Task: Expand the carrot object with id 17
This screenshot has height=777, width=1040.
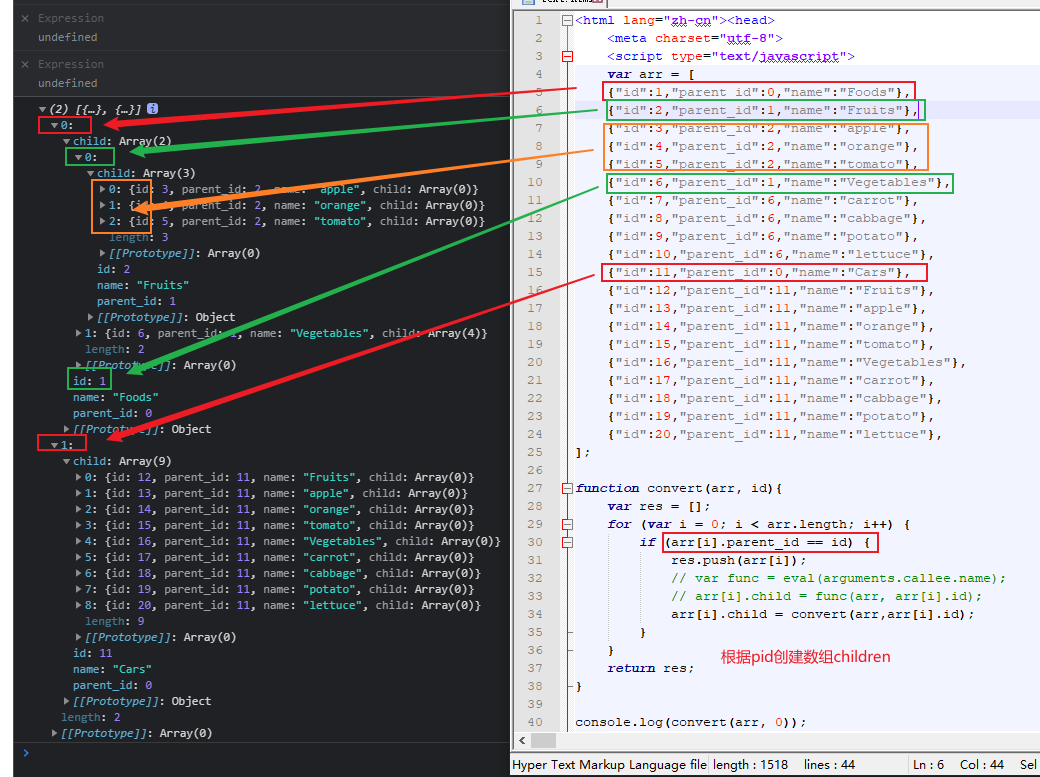Action: pos(78,557)
